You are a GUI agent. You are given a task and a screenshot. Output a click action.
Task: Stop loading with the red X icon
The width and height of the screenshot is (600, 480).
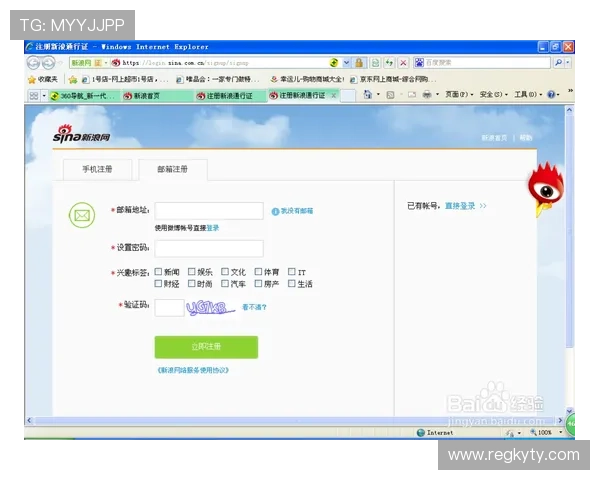click(x=403, y=62)
